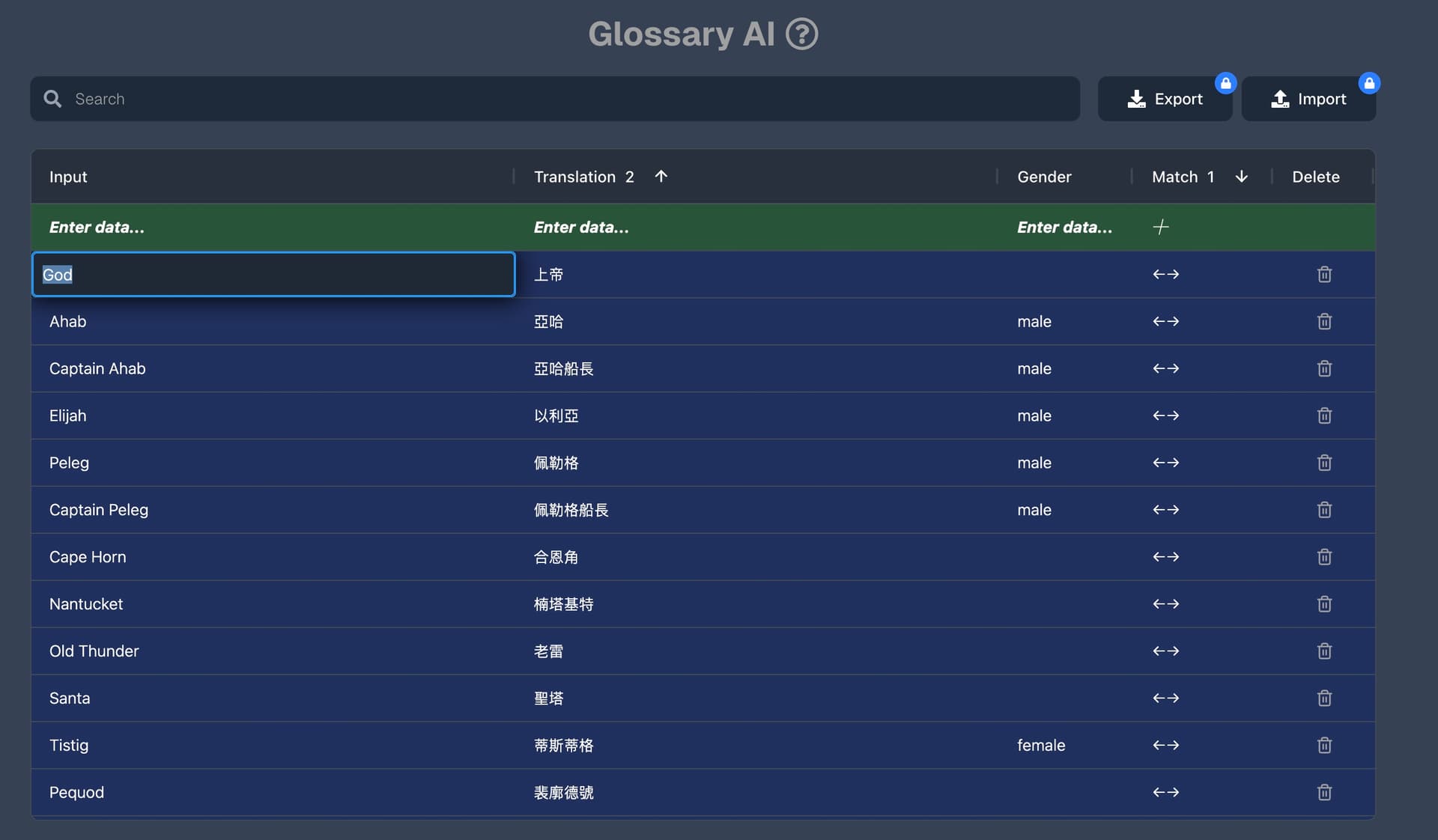The image size is (1438, 840).
Task: Click the Export button
Action: point(1165,98)
